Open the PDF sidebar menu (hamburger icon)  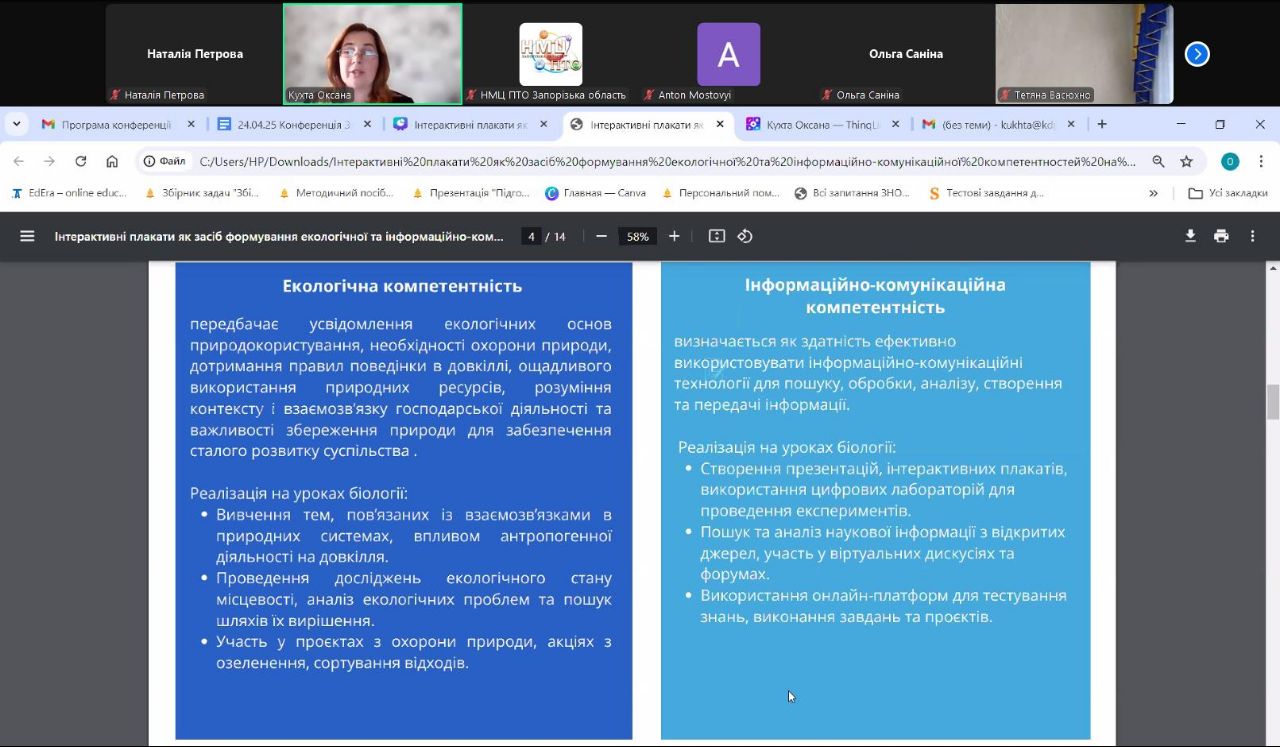click(x=27, y=236)
